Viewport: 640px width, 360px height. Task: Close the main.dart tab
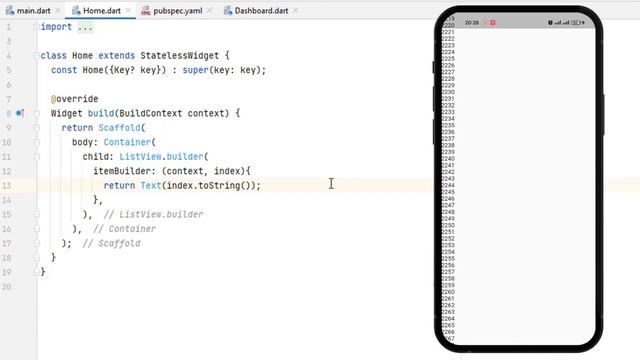click(x=58, y=11)
